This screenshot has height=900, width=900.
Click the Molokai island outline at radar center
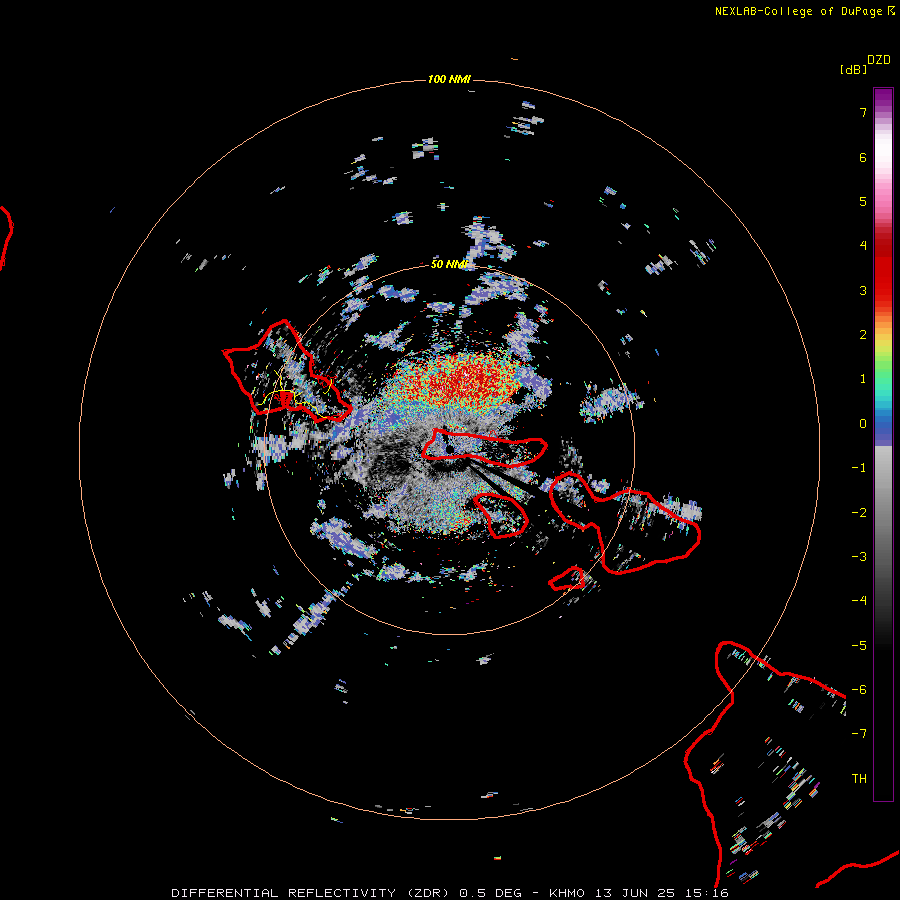click(x=485, y=447)
